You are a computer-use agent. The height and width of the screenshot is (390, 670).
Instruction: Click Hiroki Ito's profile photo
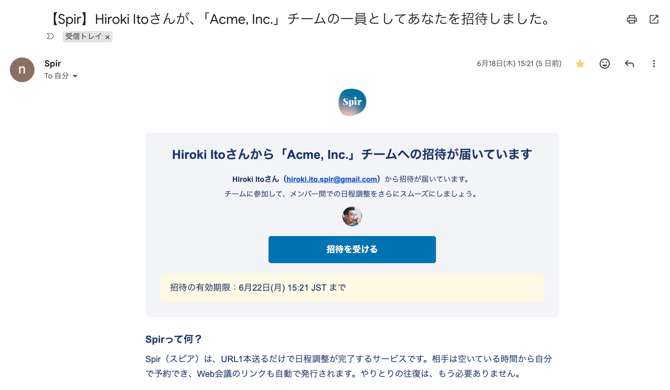(x=352, y=216)
